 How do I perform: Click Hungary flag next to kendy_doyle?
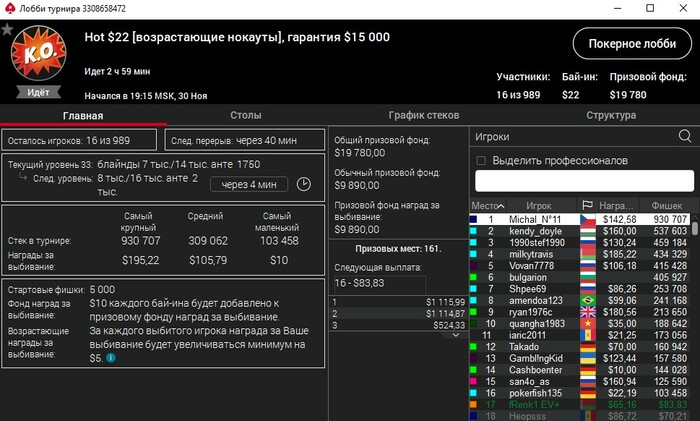(588, 231)
